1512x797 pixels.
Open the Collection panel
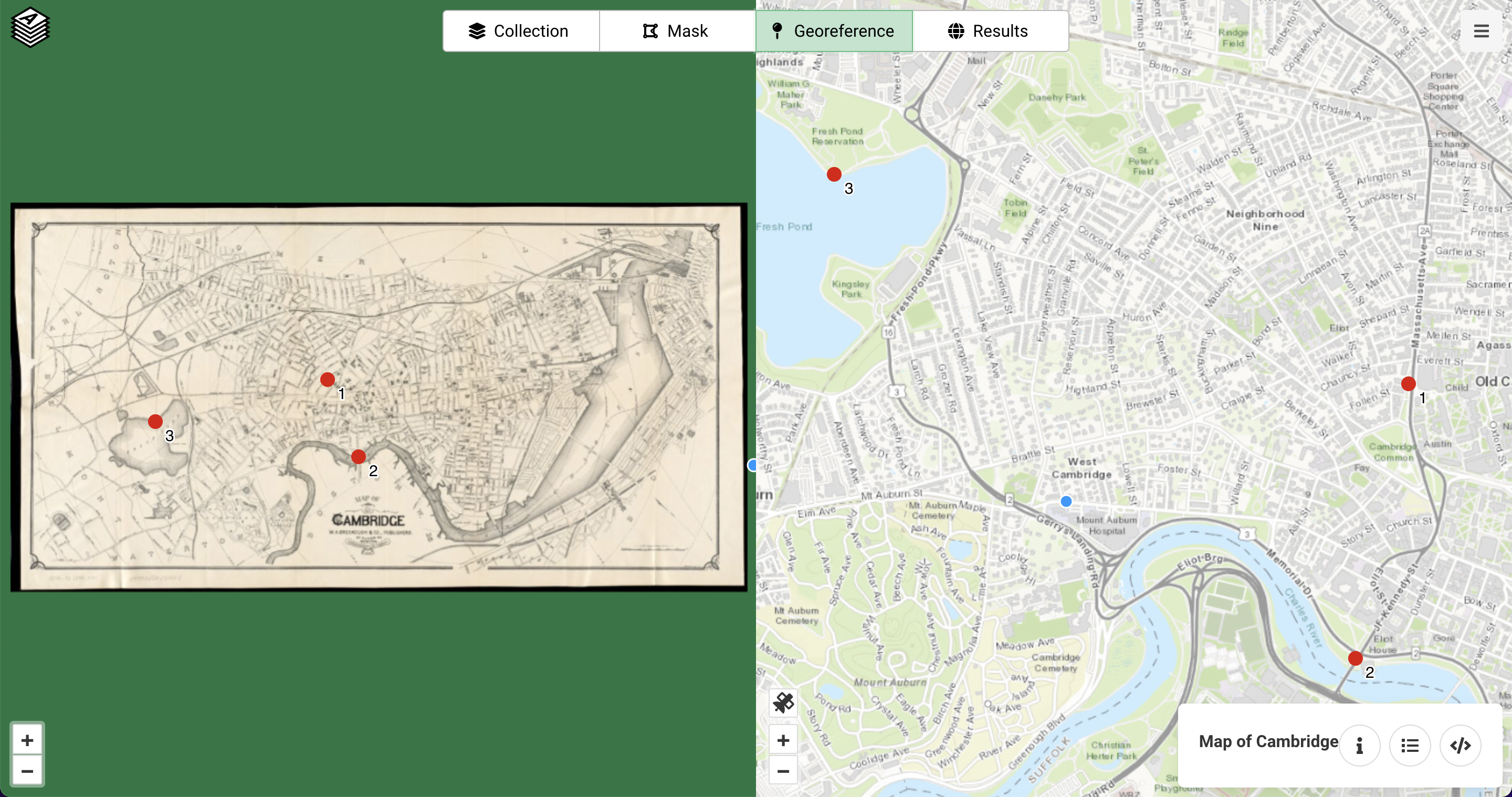520,30
